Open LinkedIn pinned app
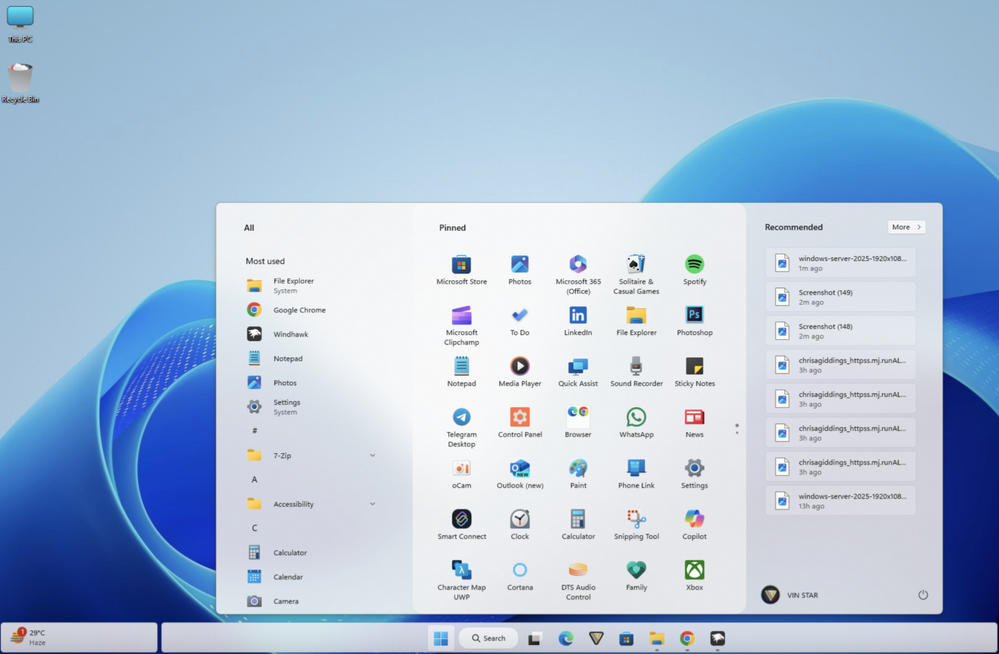999x654 pixels. click(578, 321)
